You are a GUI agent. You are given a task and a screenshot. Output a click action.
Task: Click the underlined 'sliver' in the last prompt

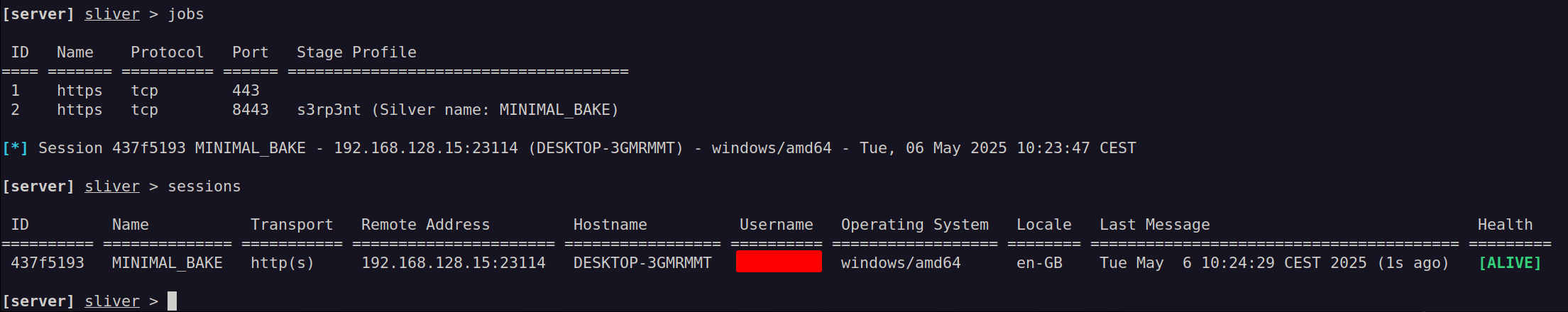(112, 301)
